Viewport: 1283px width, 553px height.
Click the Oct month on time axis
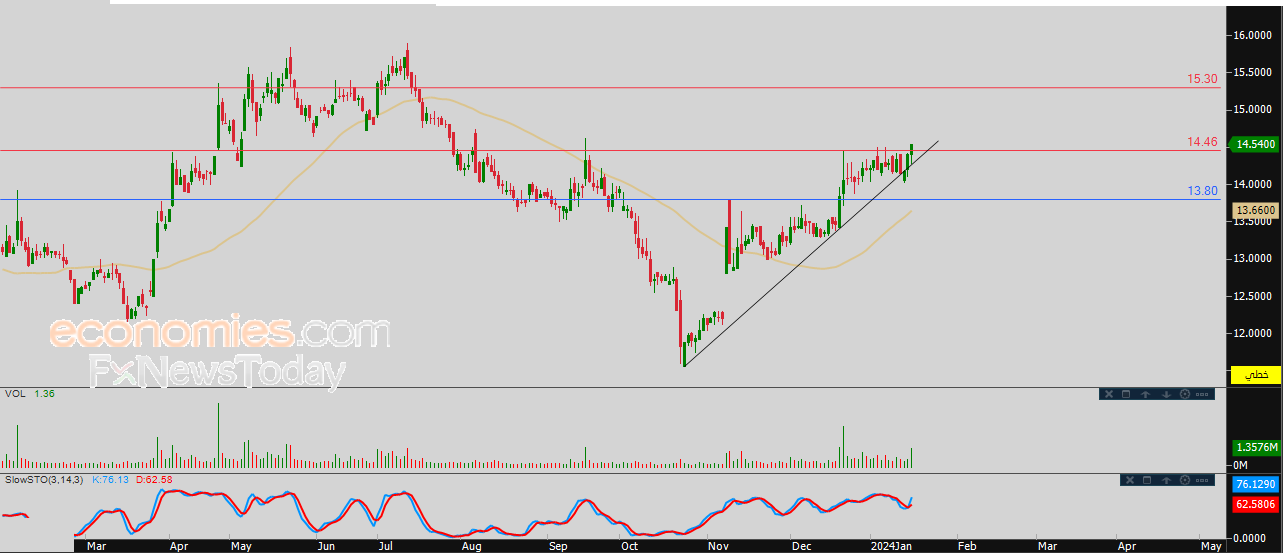pos(629,546)
